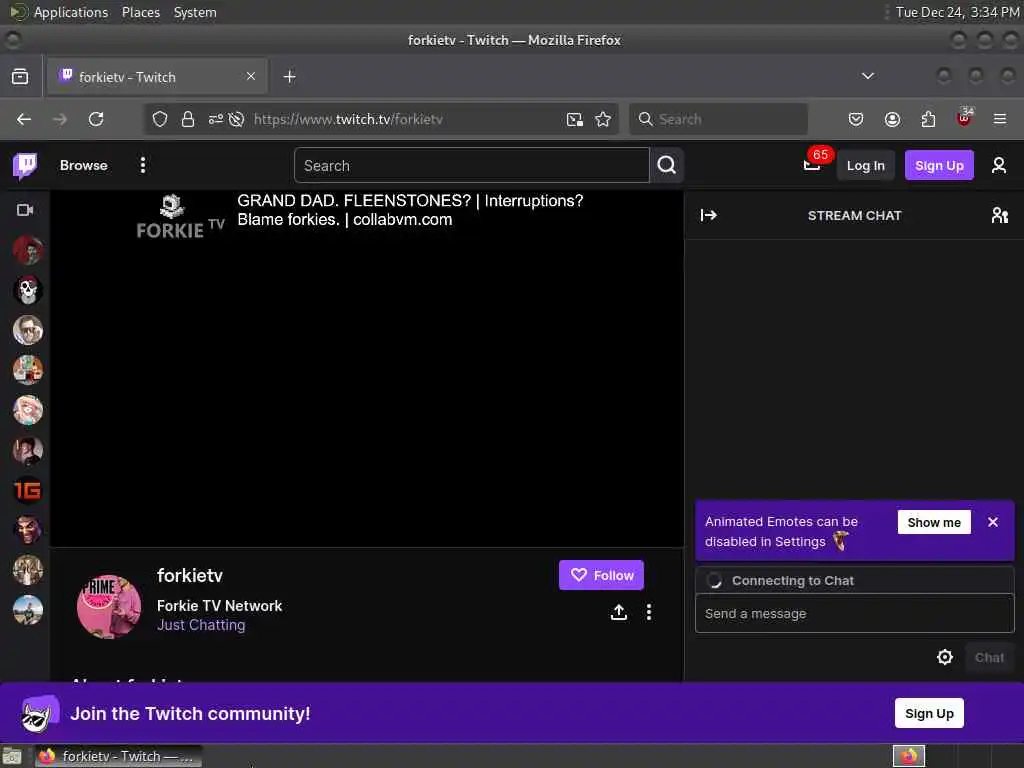The width and height of the screenshot is (1024, 768).
Task: Click the top Sign Up button
Action: click(x=939, y=165)
